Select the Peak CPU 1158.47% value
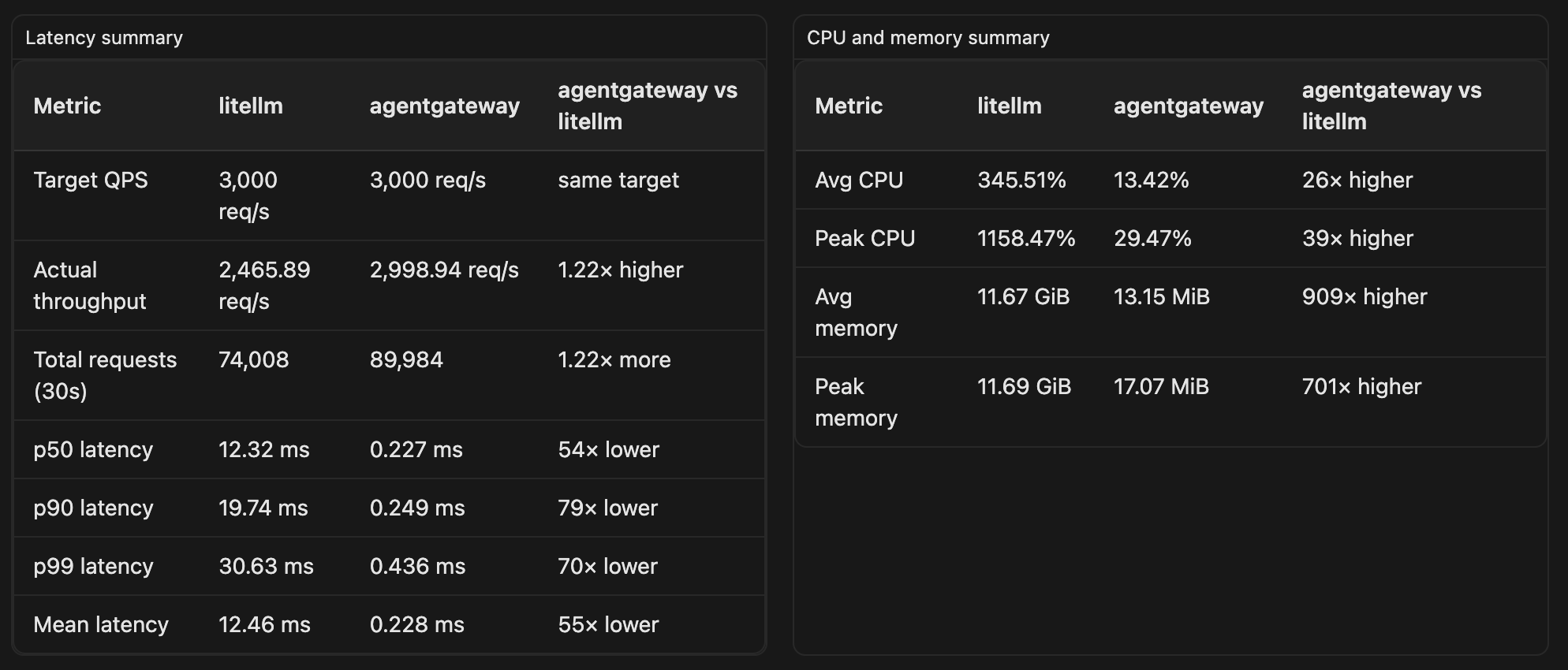1568x670 pixels. click(1026, 238)
